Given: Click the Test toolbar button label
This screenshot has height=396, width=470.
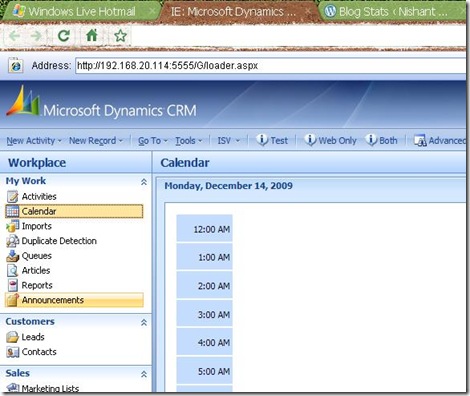Looking at the screenshot, I should (279, 141).
